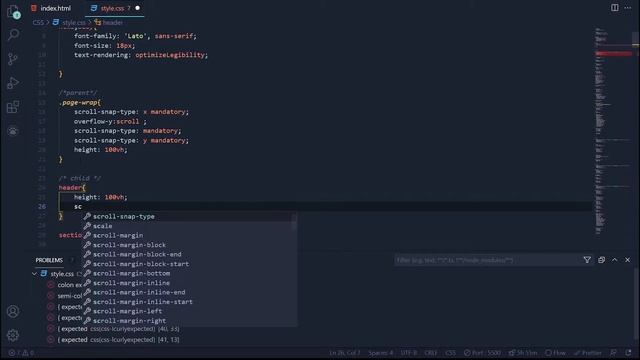Click the errors and warnings status indicator

(x=21, y=353)
